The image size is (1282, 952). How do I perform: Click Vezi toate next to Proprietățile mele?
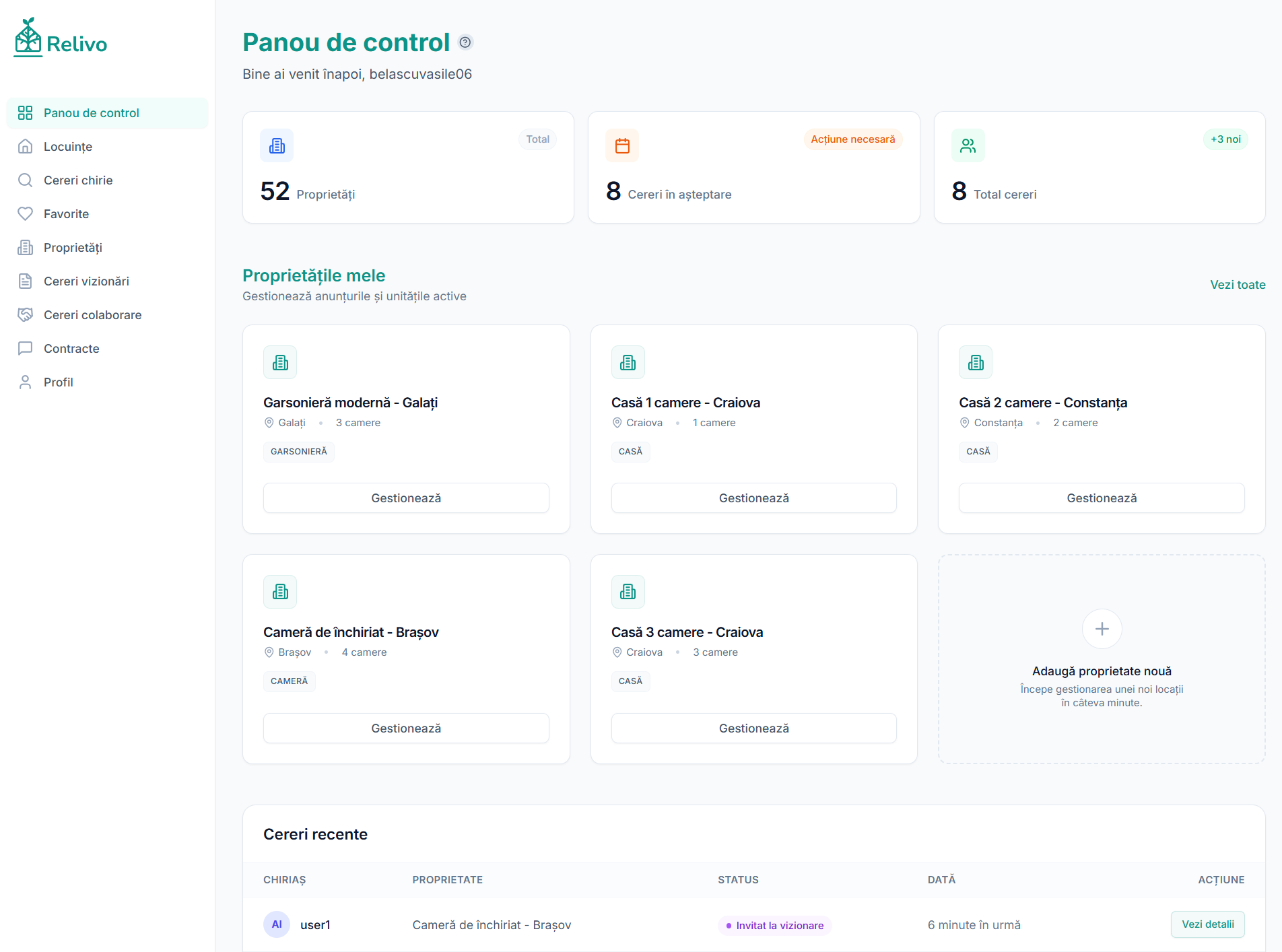click(x=1238, y=285)
